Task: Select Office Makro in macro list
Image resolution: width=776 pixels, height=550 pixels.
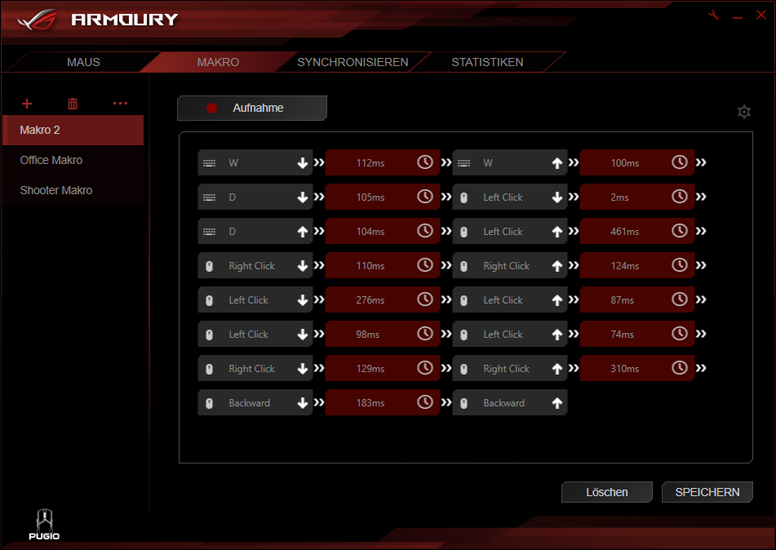Action: [x=73, y=160]
